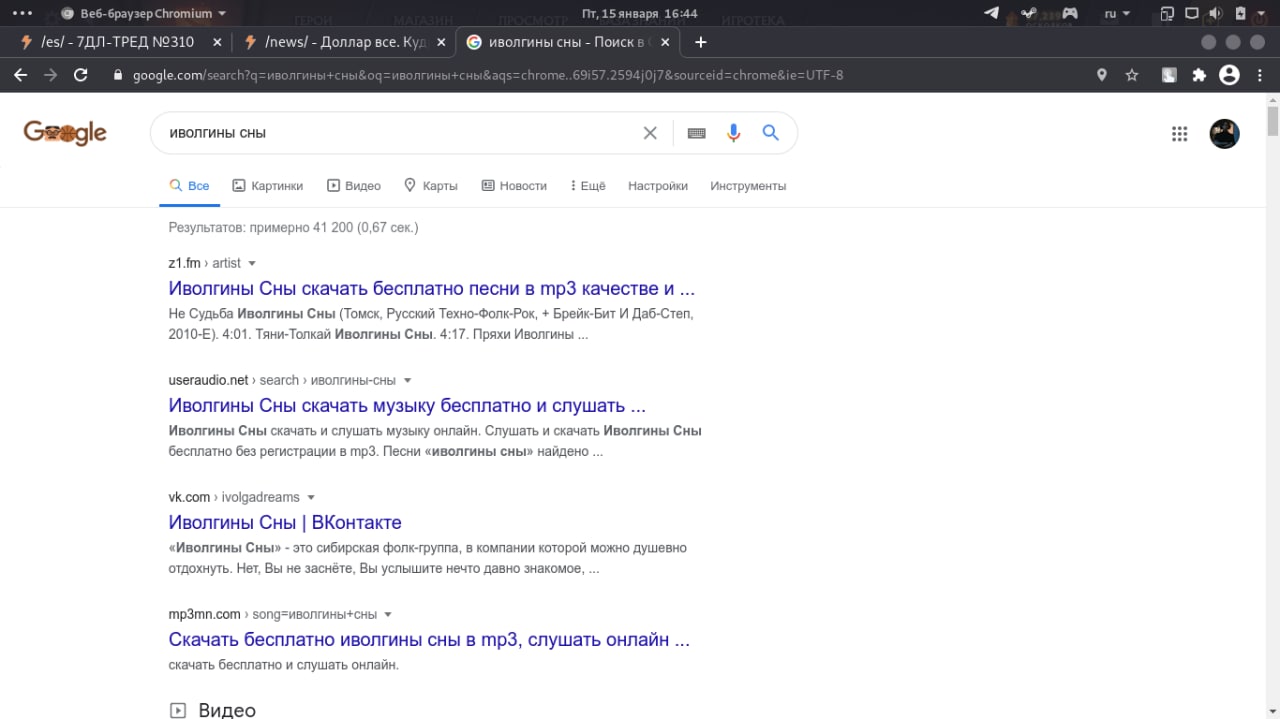The height and width of the screenshot is (719, 1280).
Task: Click into the Google search box
Action: (400, 133)
